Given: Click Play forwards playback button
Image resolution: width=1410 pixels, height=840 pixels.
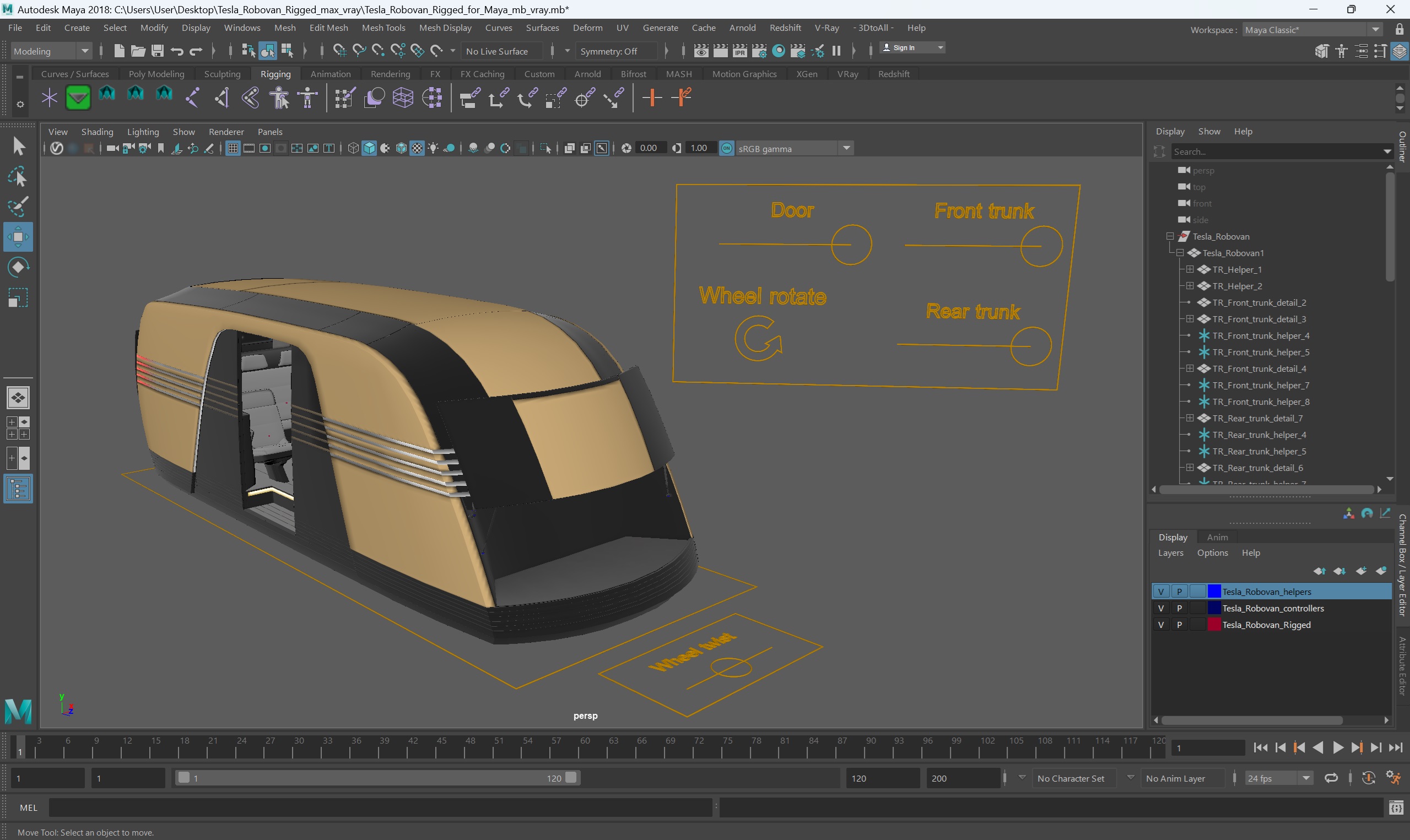Looking at the screenshot, I should point(1338,747).
